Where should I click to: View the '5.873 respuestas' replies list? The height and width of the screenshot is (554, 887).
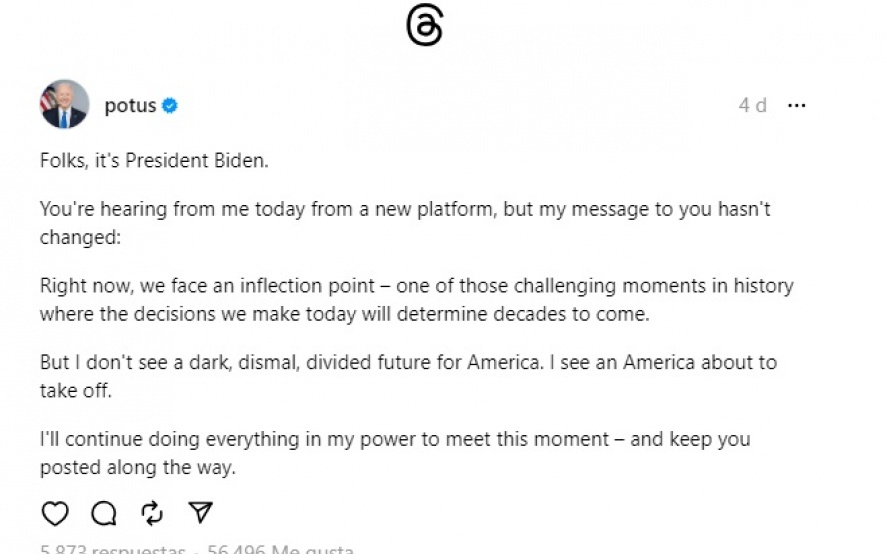(x=112, y=549)
